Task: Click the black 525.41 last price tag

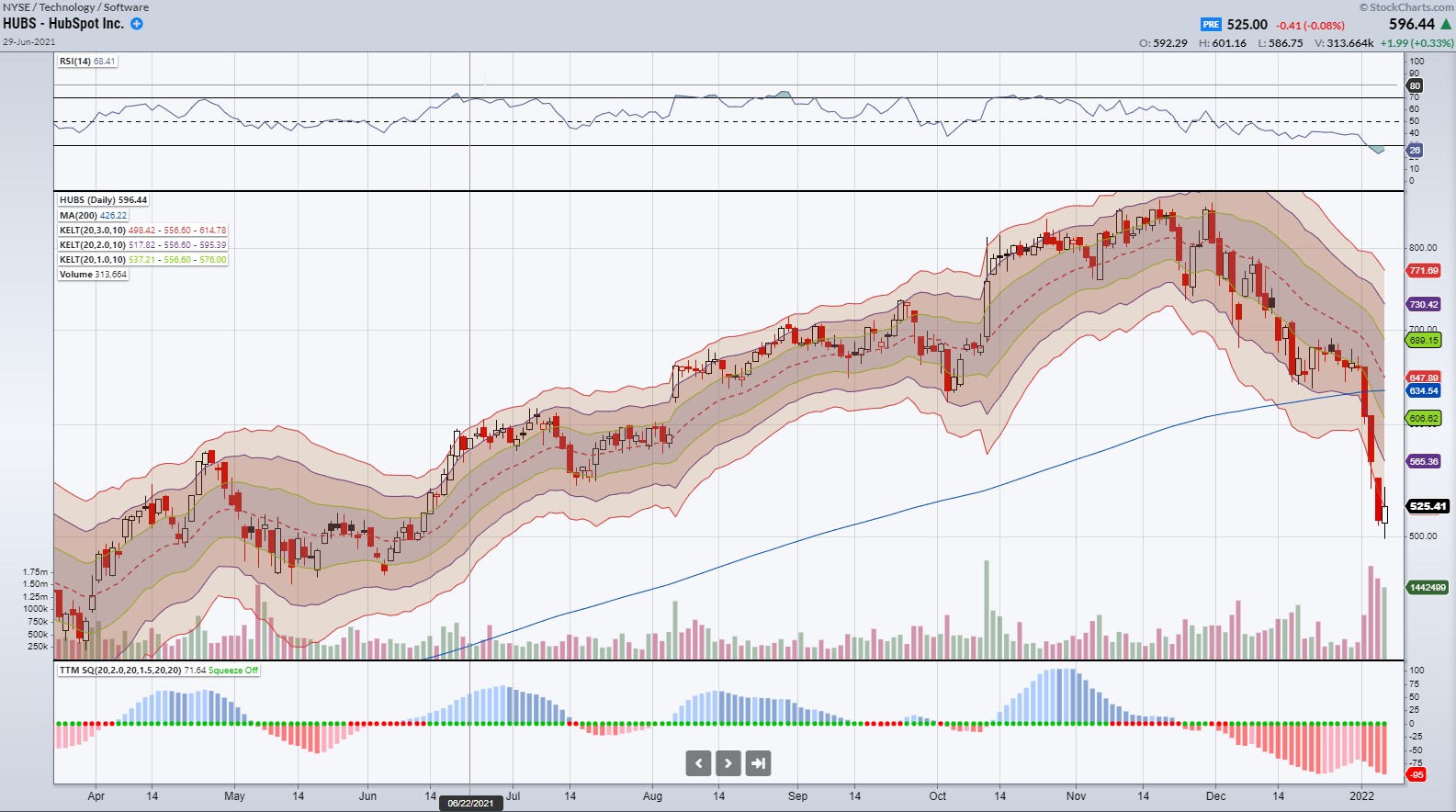Action: tap(1428, 506)
